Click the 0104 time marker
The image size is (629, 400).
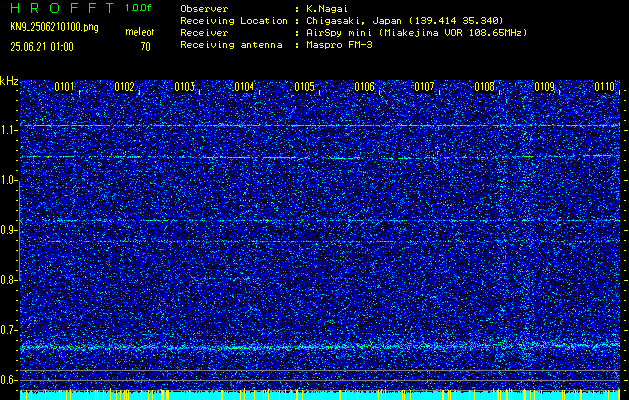[244, 87]
